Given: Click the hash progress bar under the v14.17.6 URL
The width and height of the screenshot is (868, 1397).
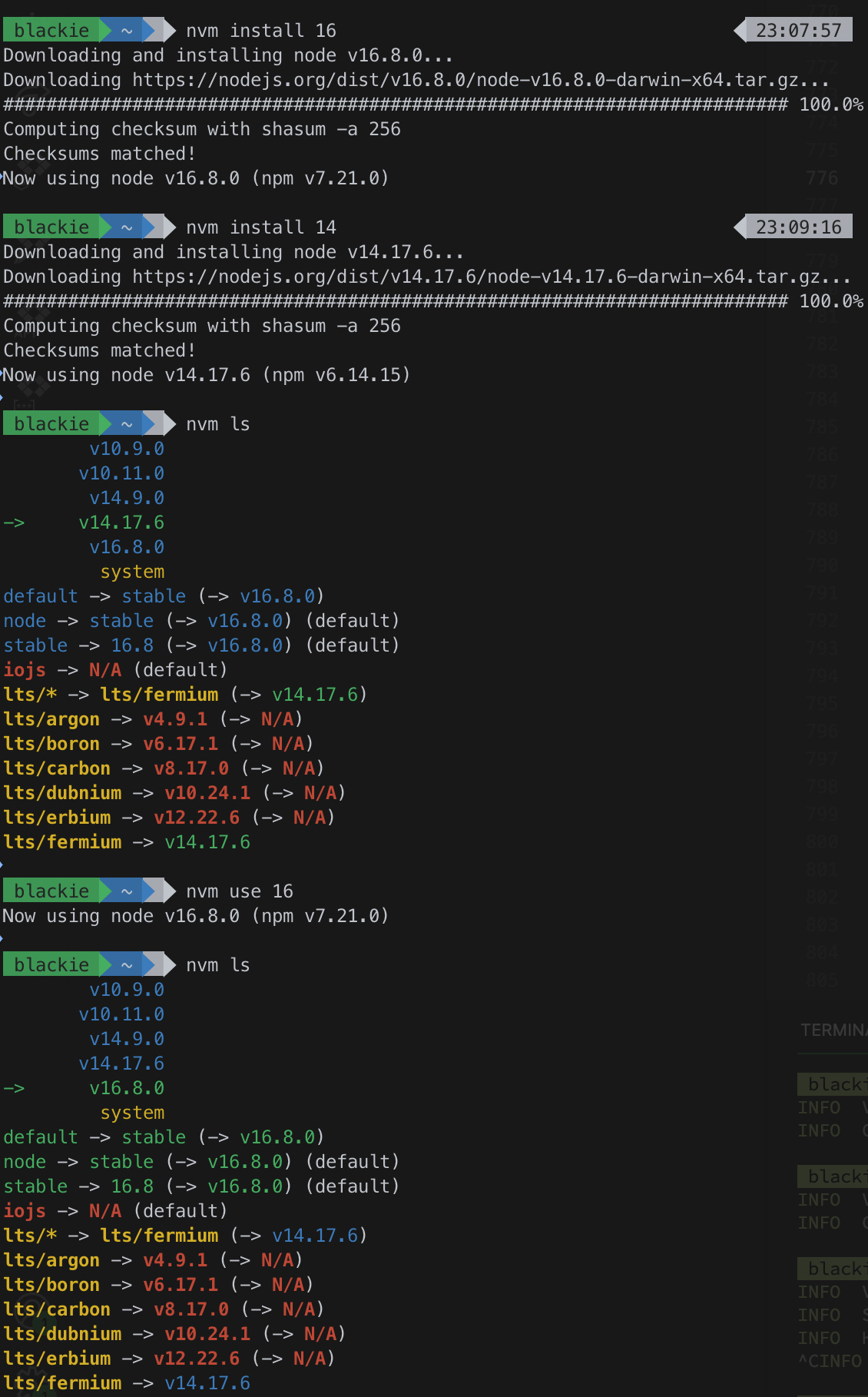Looking at the screenshot, I should tap(395, 301).
